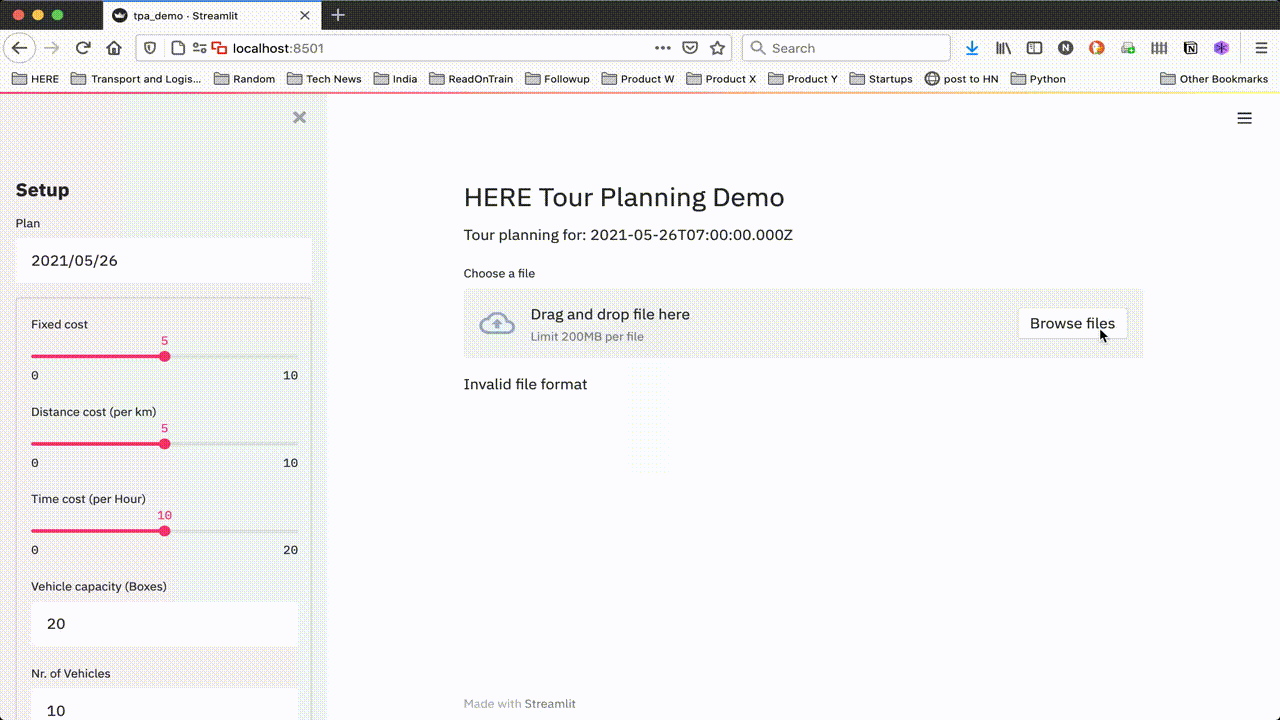Open the post to HN bookmark
This screenshot has width=1280, height=720.
(961, 79)
